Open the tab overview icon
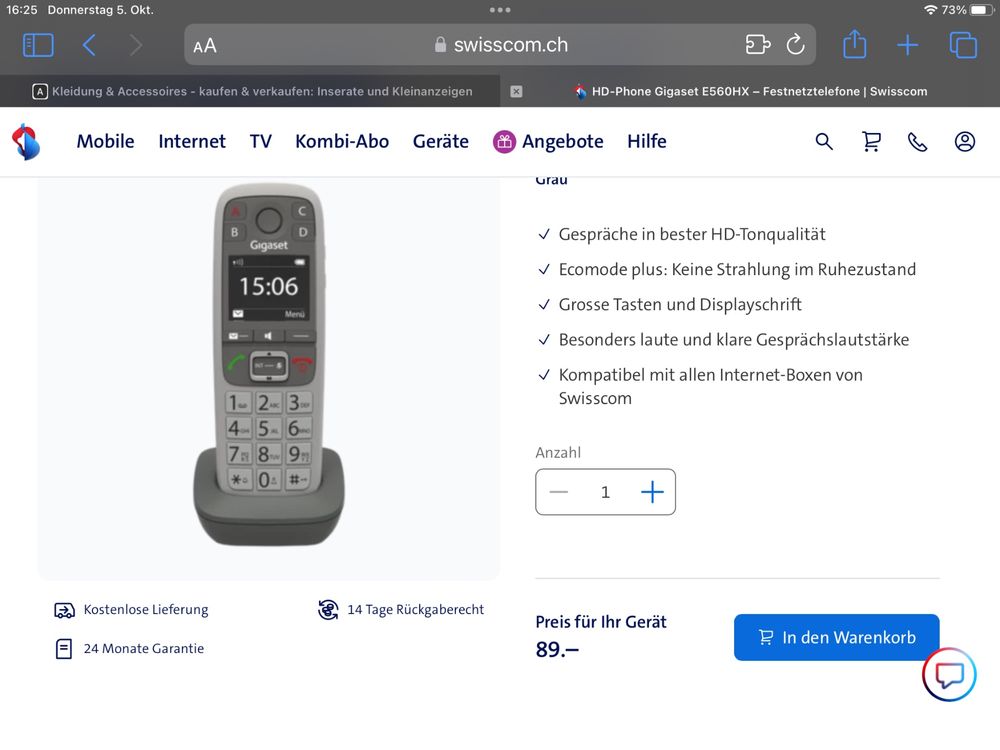 962,44
